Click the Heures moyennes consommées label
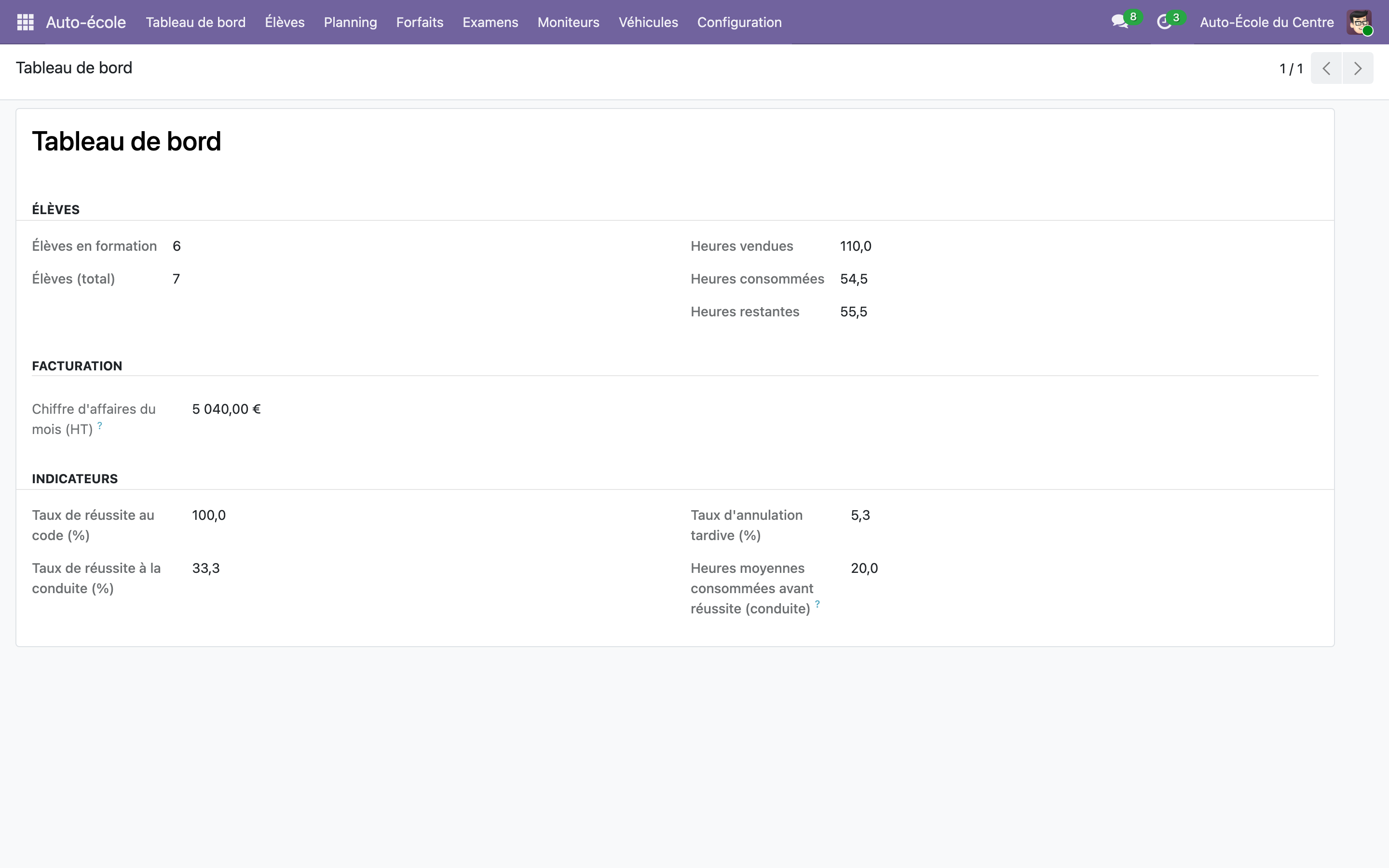 (751, 588)
